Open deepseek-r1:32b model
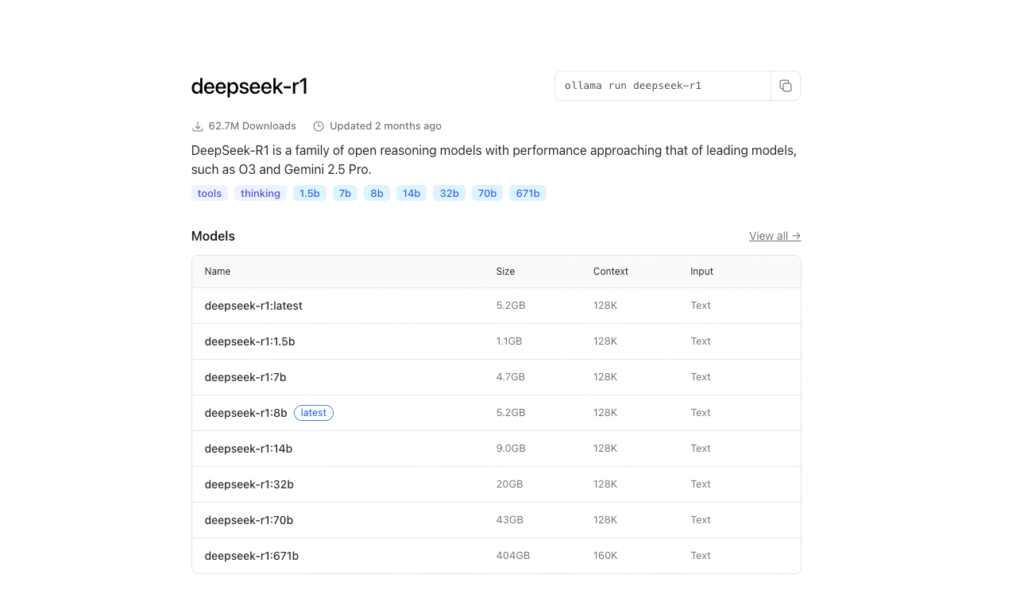This screenshot has width=1024, height=613. 249,484
